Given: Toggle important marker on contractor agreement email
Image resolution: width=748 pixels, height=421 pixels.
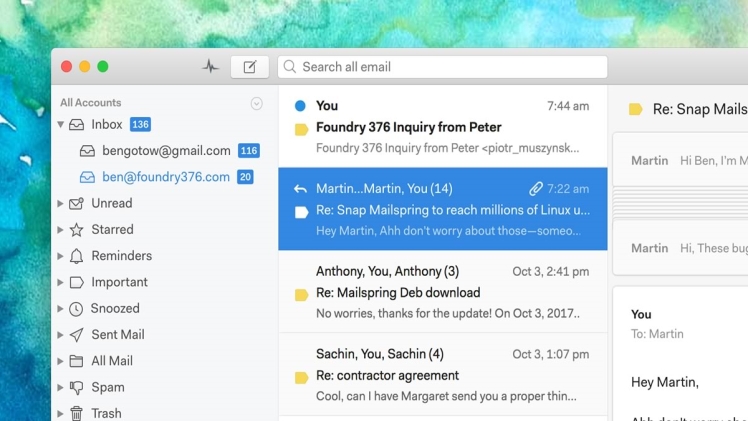Looking at the screenshot, I should click(301, 378).
